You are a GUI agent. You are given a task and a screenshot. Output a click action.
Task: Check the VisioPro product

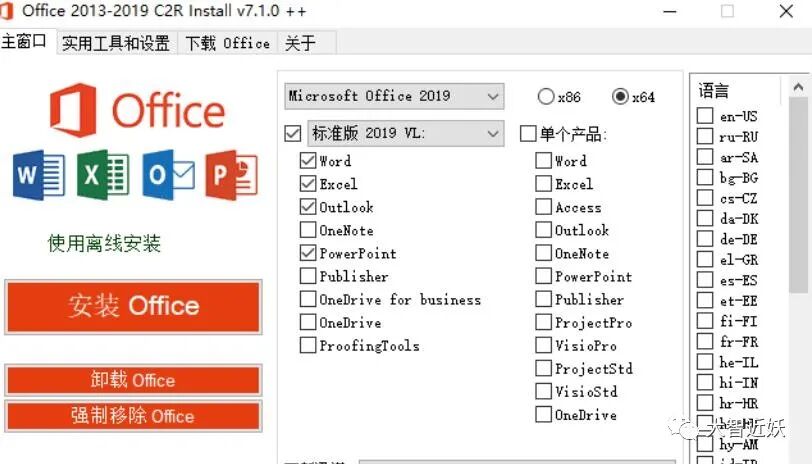tap(543, 345)
